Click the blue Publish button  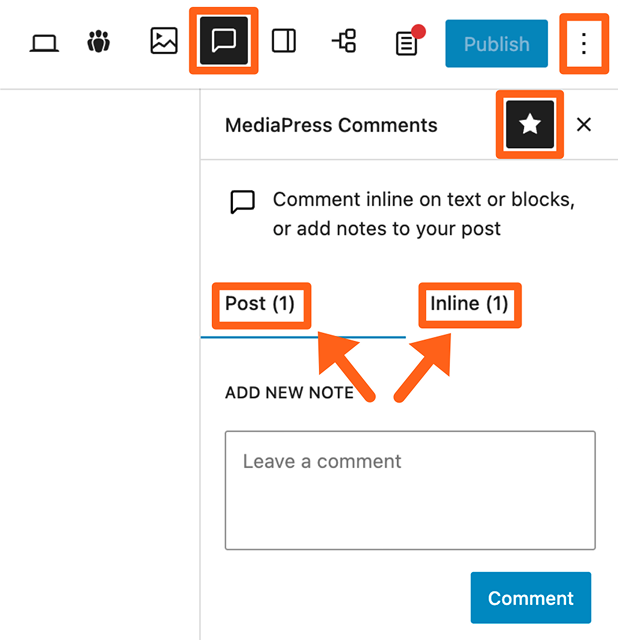coord(496,43)
